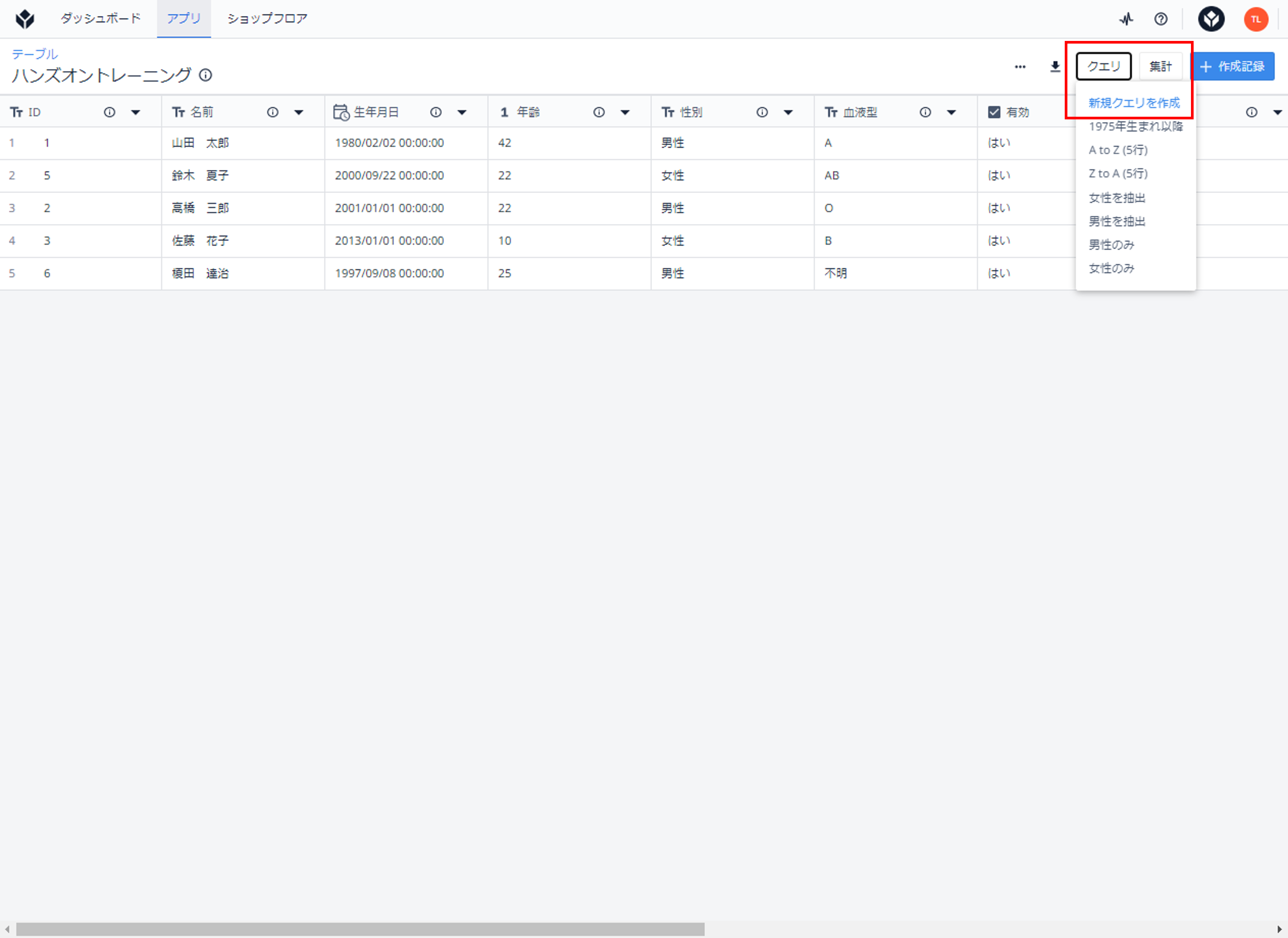This screenshot has height=938, width=1288.
Task: Switch to the ショップフロア tab
Action: click(268, 19)
